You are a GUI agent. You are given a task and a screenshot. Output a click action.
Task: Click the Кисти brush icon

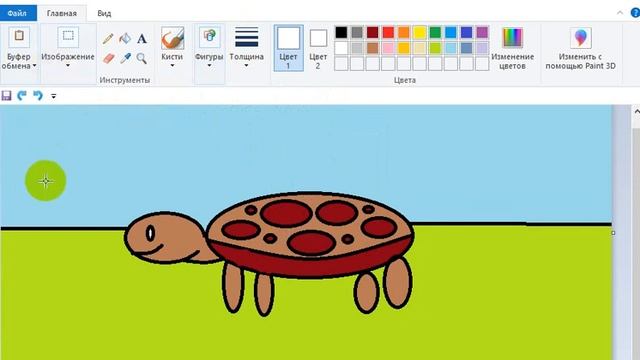[x=172, y=38]
